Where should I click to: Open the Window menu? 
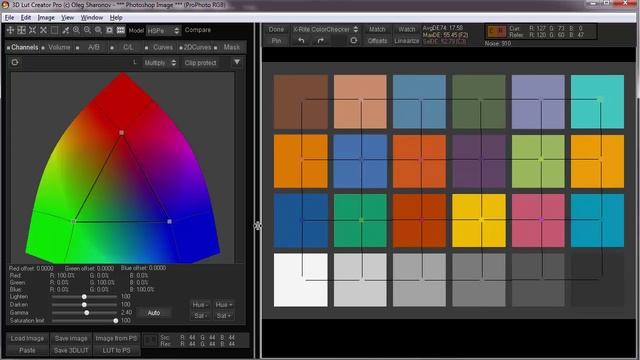point(91,18)
